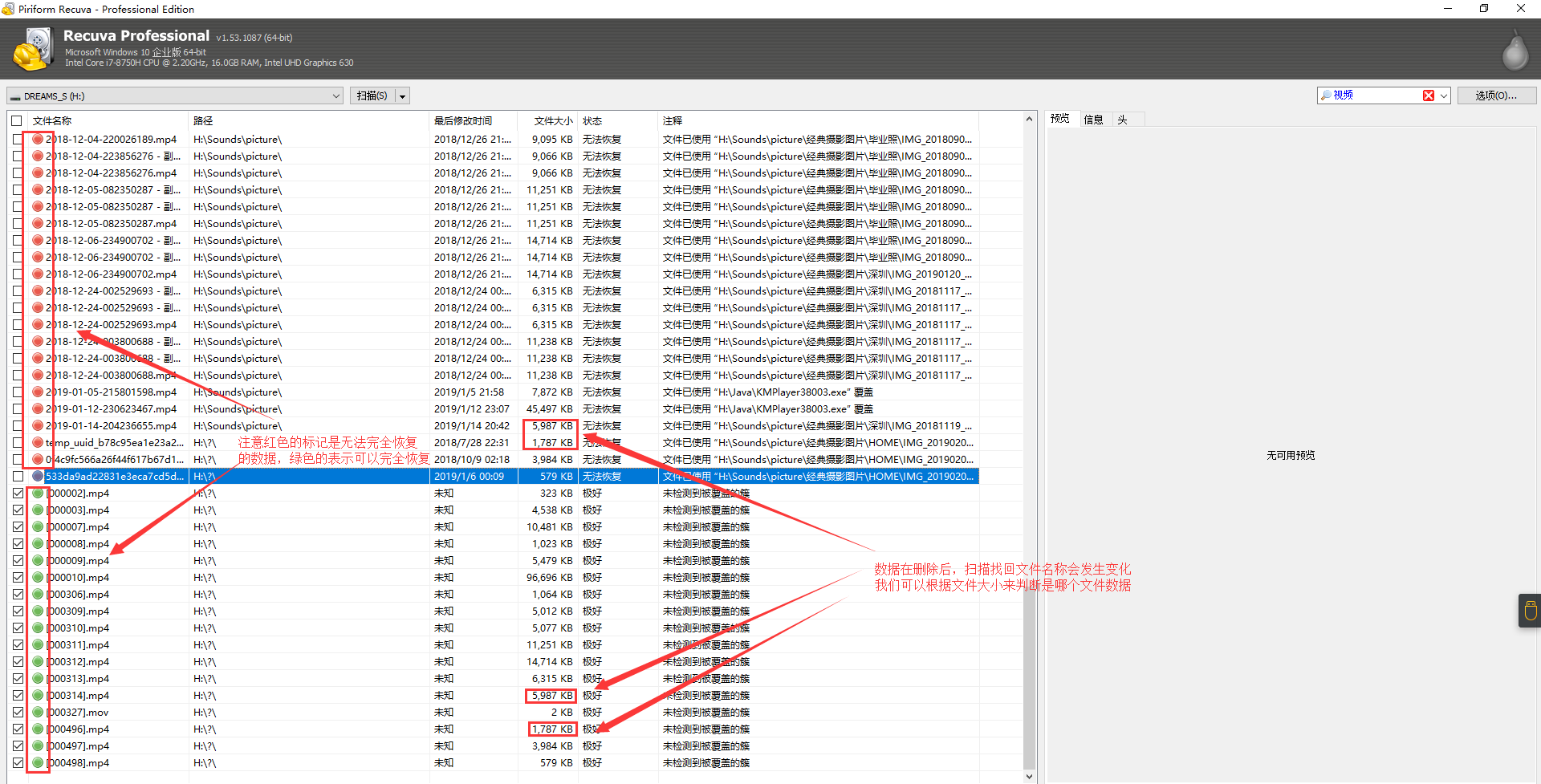Viewport: 1541px width, 784px height.
Task: Uncheck the box for [000002].mp4
Action: click(x=18, y=494)
